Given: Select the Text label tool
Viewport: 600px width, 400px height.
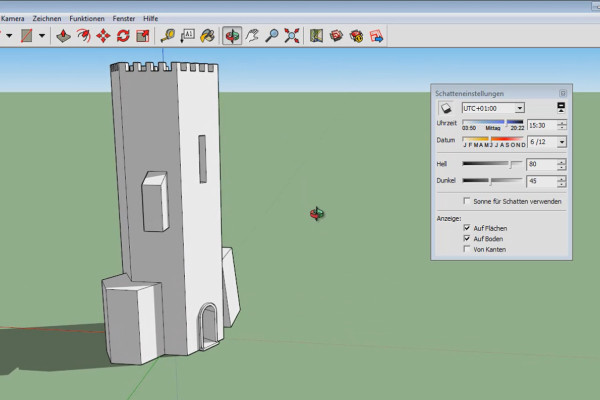Looking at the screenshot, I should (188, 36).
